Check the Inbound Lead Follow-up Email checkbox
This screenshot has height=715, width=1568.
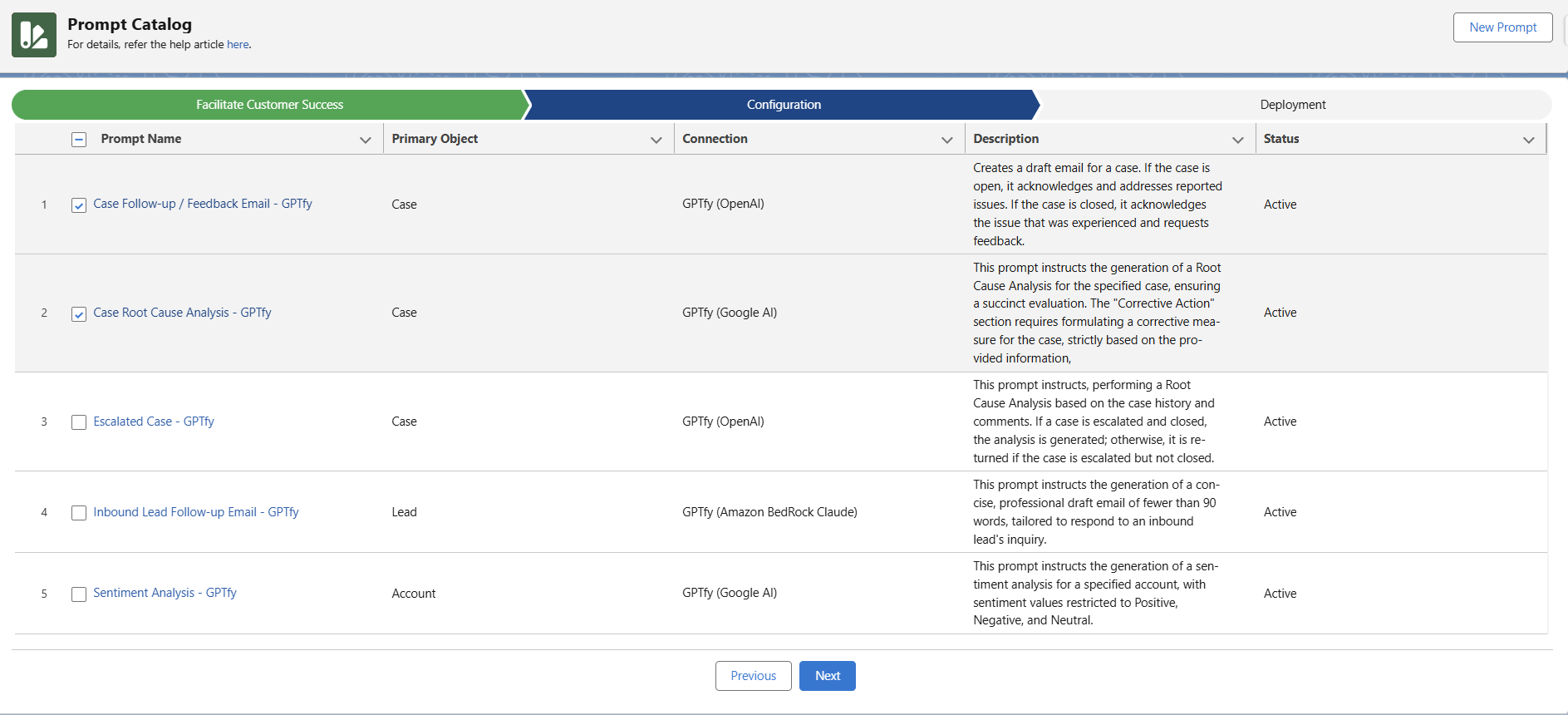[79, 513]
